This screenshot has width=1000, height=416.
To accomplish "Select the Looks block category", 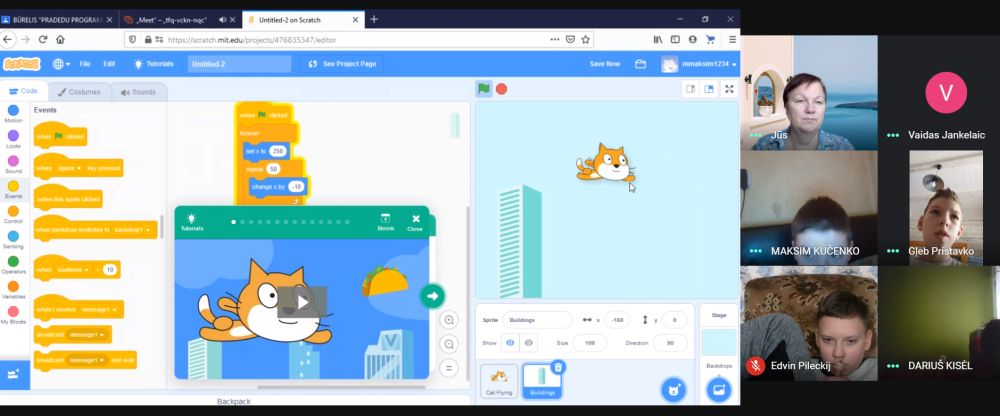I will (13, 140).
